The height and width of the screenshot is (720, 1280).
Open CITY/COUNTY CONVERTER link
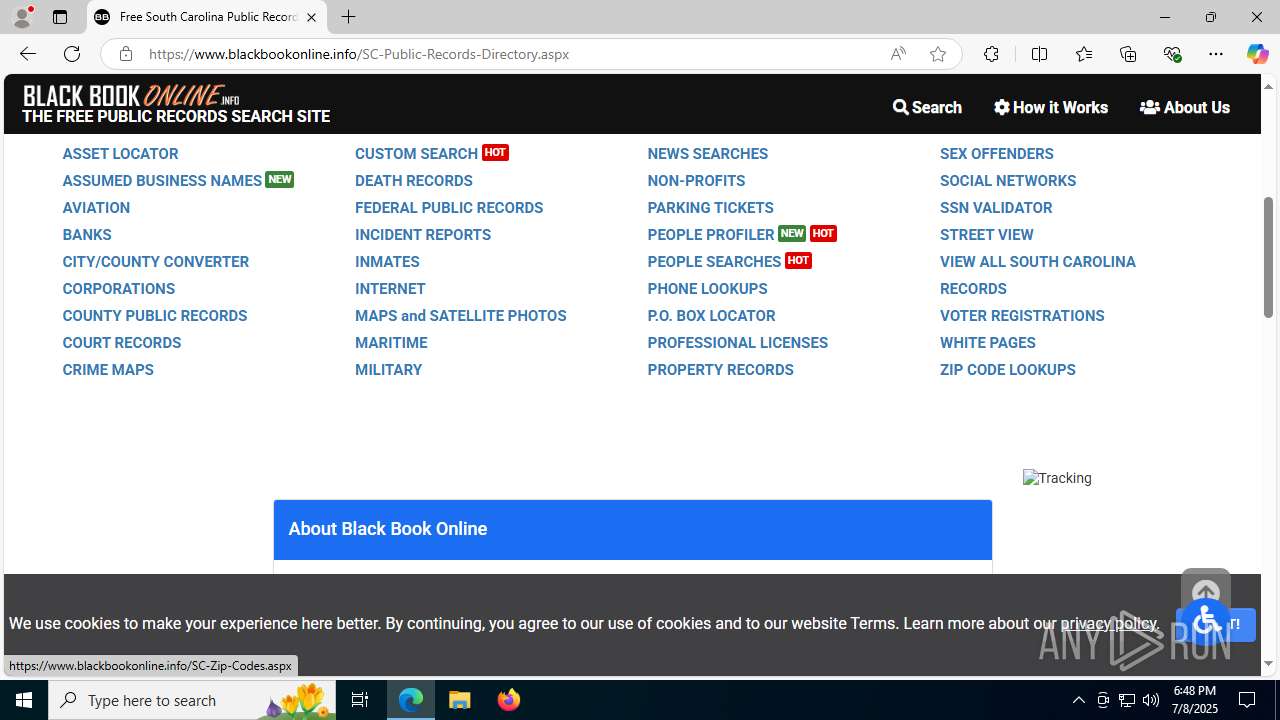156,262
